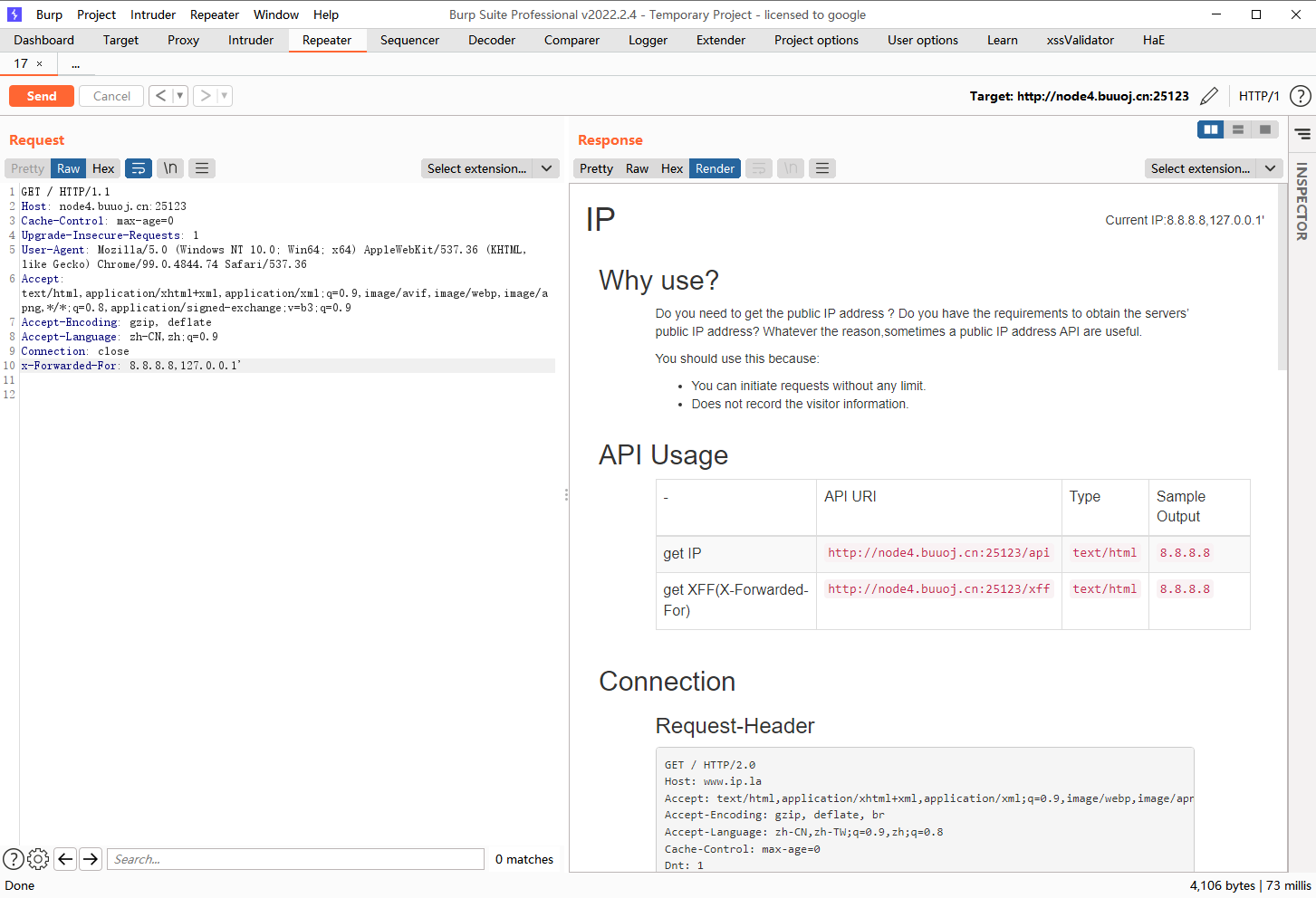
Task: Switch response view to Pretty
Action: [596, 168]
